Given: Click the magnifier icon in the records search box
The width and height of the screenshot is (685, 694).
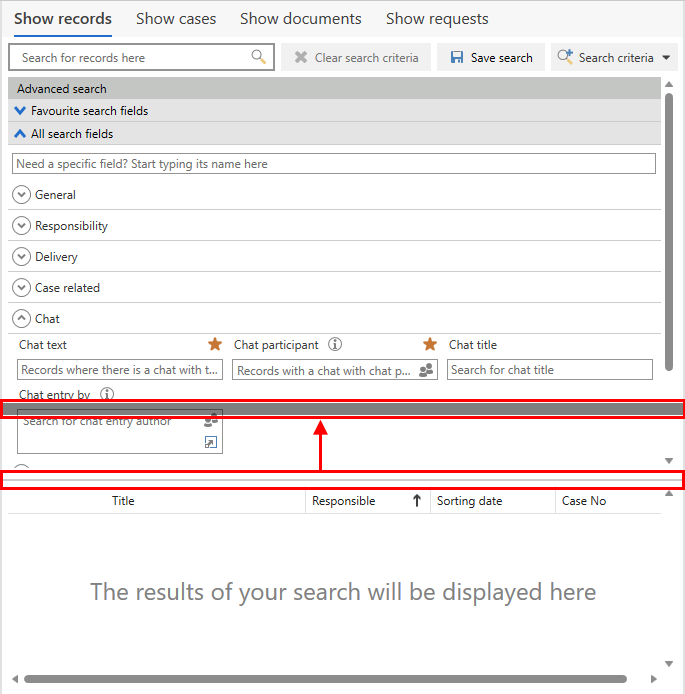Looking at the screenshot, I should [258, 57].
